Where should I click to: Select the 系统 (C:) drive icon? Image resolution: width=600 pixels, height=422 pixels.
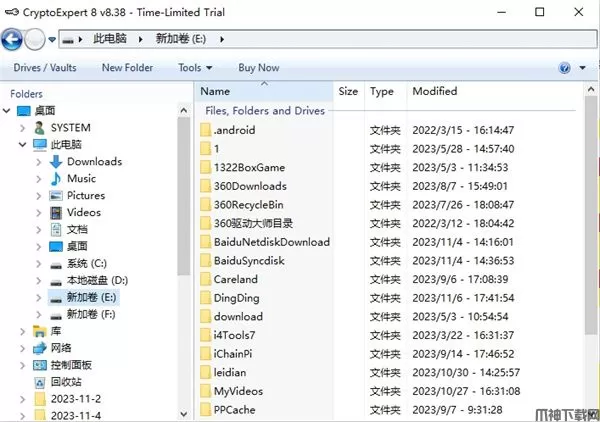(56, 265)
